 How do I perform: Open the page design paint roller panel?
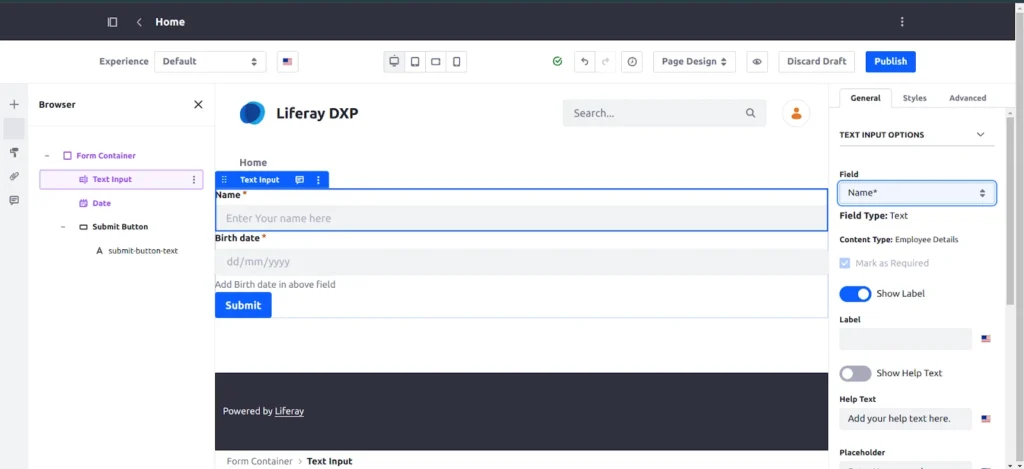pos(14,152)
